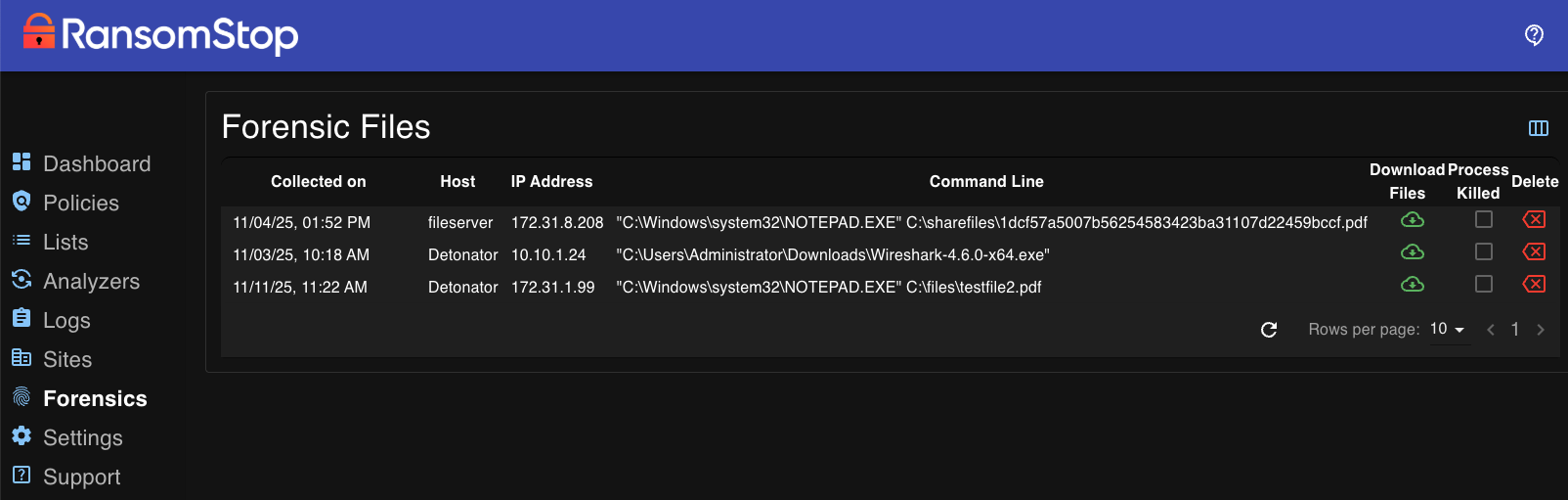1568x500 pixels.
Task: Click the RansomStop lock logo
Action: point(39,32)
